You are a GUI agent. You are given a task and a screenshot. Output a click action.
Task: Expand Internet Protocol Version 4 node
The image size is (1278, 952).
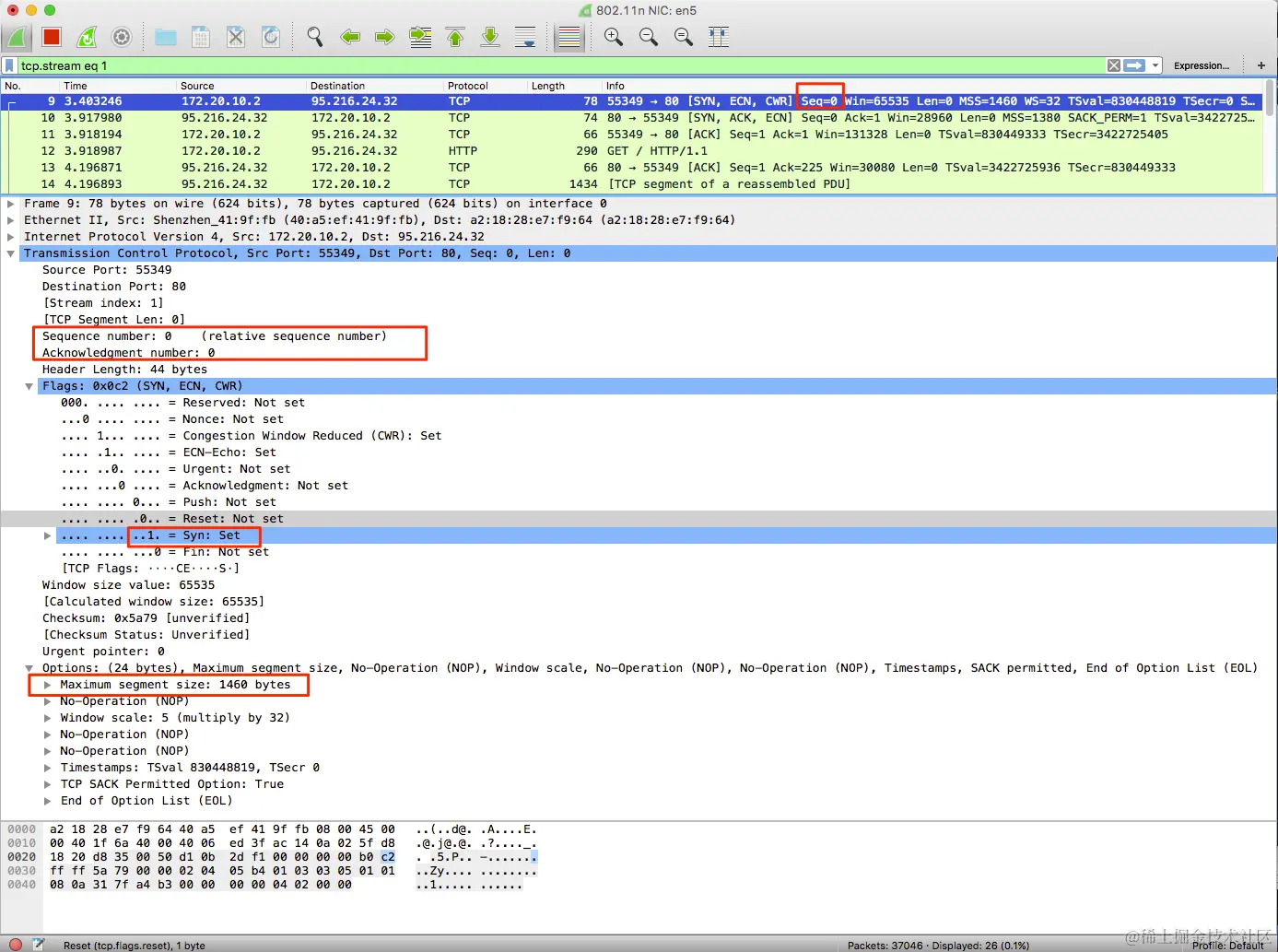point(11,237)
